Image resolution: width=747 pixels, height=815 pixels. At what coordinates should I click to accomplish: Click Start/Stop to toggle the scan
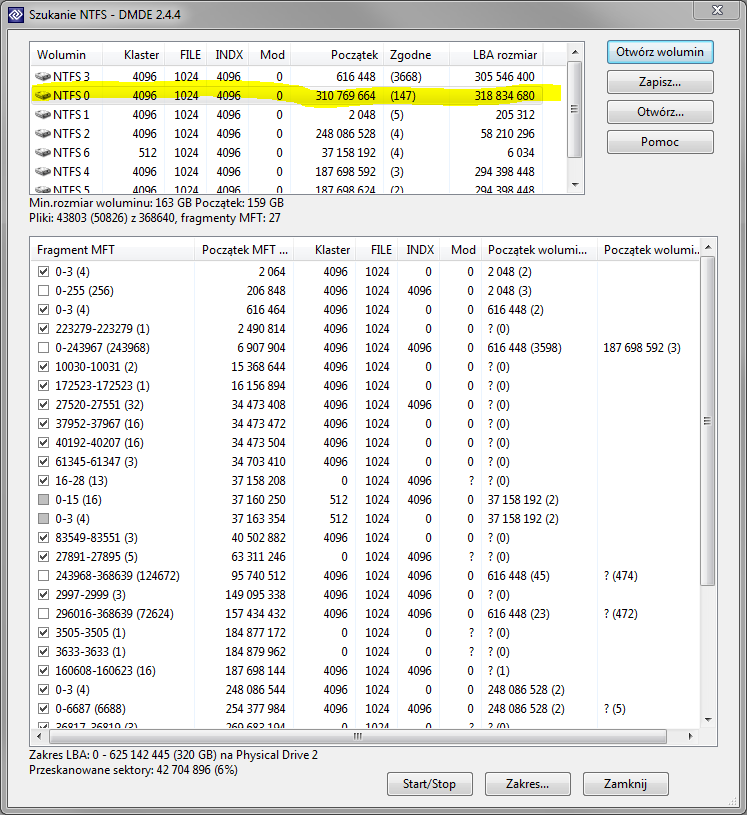click(429, 784)
